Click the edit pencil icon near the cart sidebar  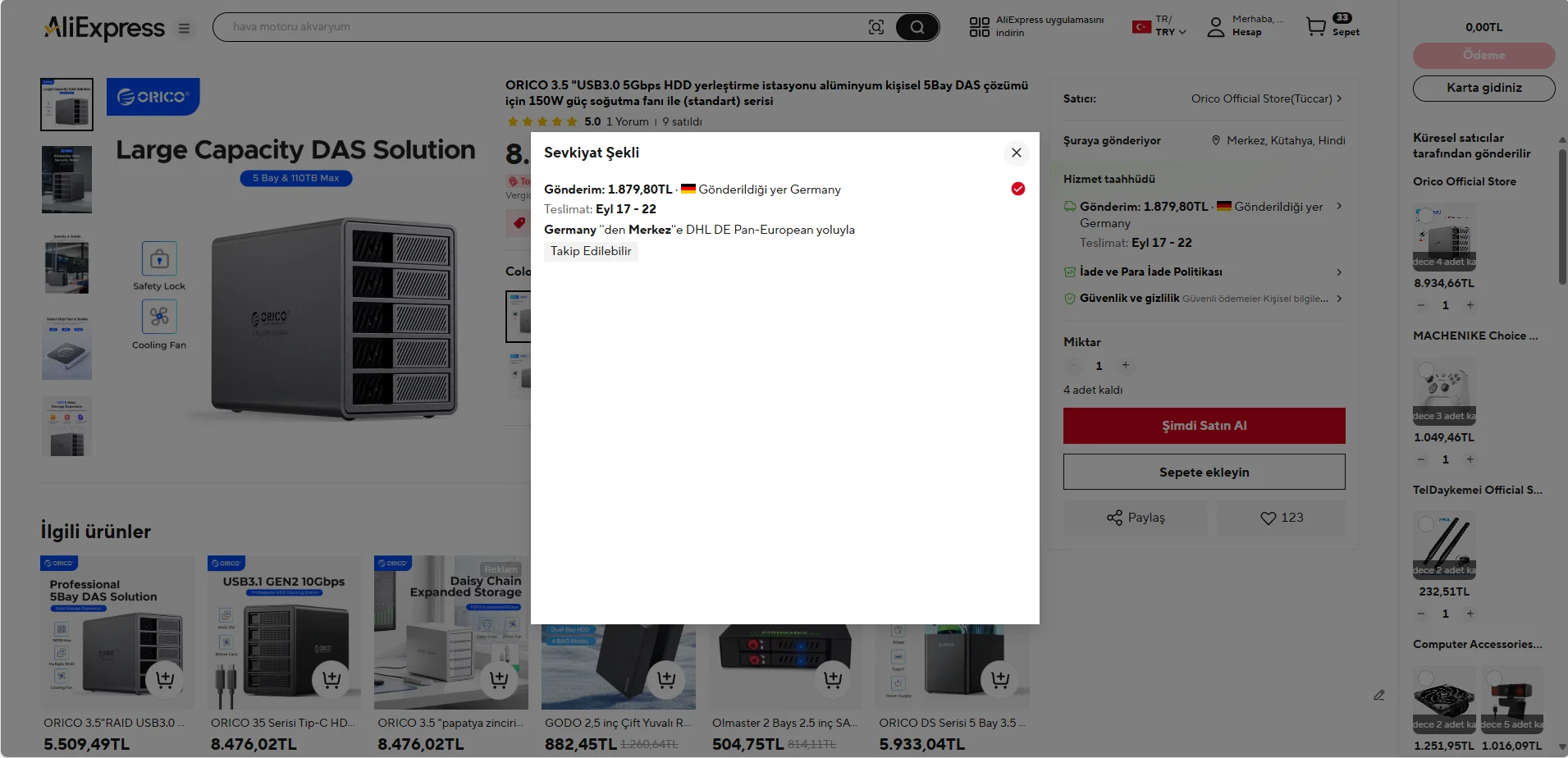click(x=1379, y=695)
